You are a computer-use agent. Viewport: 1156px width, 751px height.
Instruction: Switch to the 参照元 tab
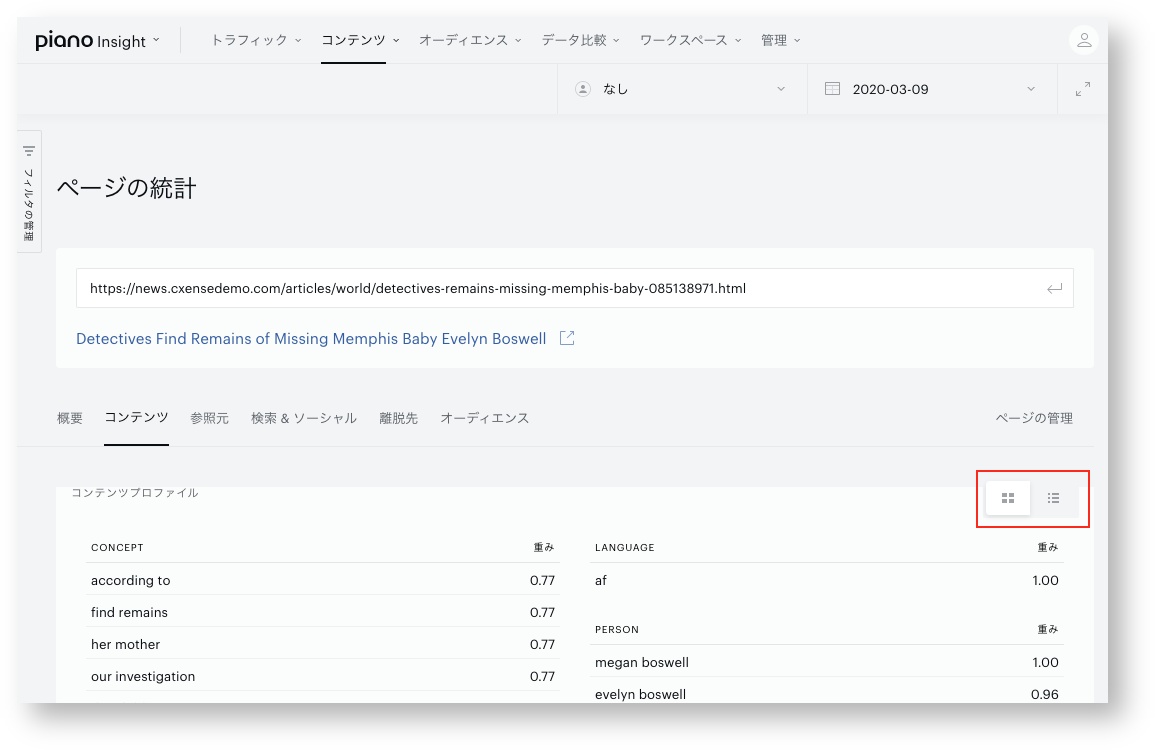pyautogui.click(x=209, y=418)
